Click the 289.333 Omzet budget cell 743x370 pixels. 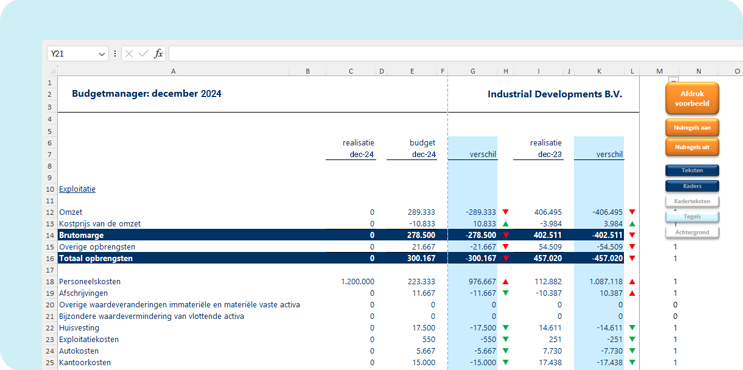pos(422,212)
